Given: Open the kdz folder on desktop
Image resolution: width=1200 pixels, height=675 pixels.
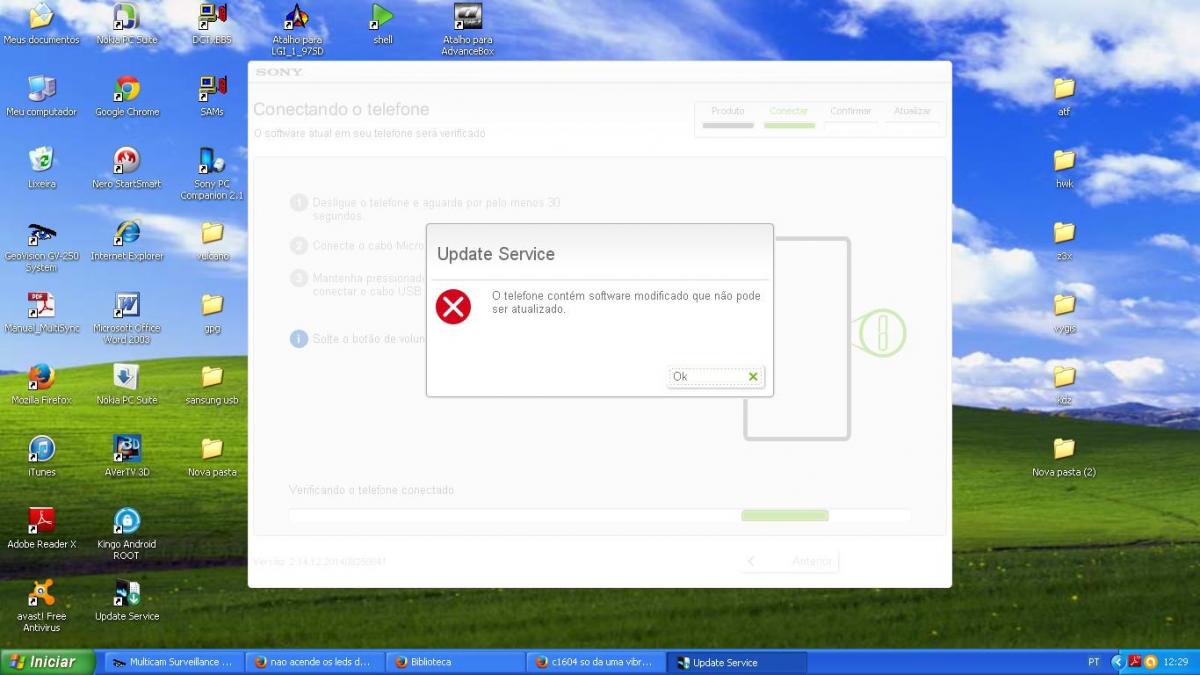Looking at the screenshot, I should tap(1064, 384).
